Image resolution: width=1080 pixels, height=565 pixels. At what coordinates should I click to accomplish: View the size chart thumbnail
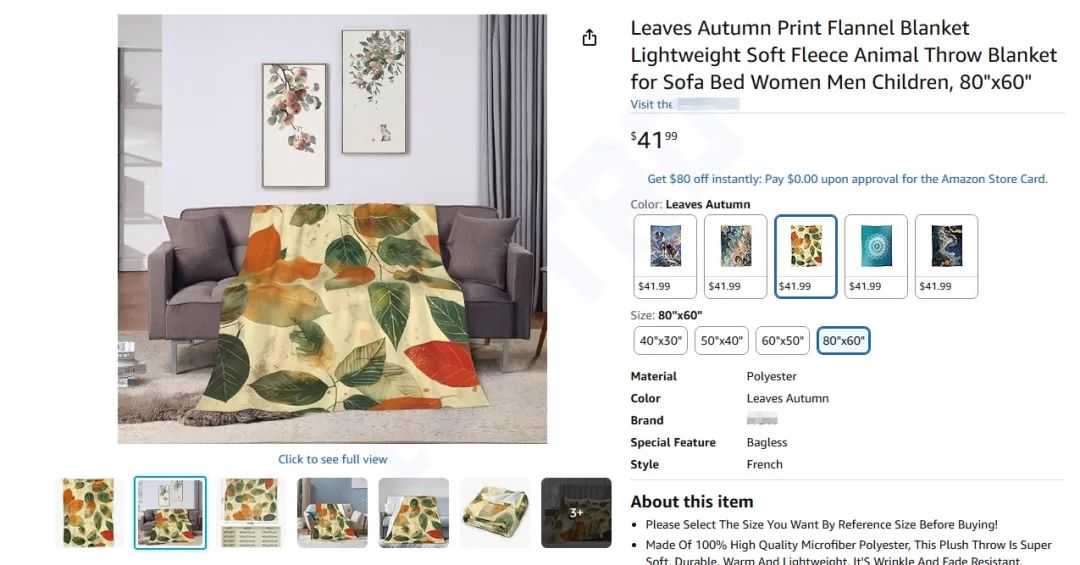251,513
